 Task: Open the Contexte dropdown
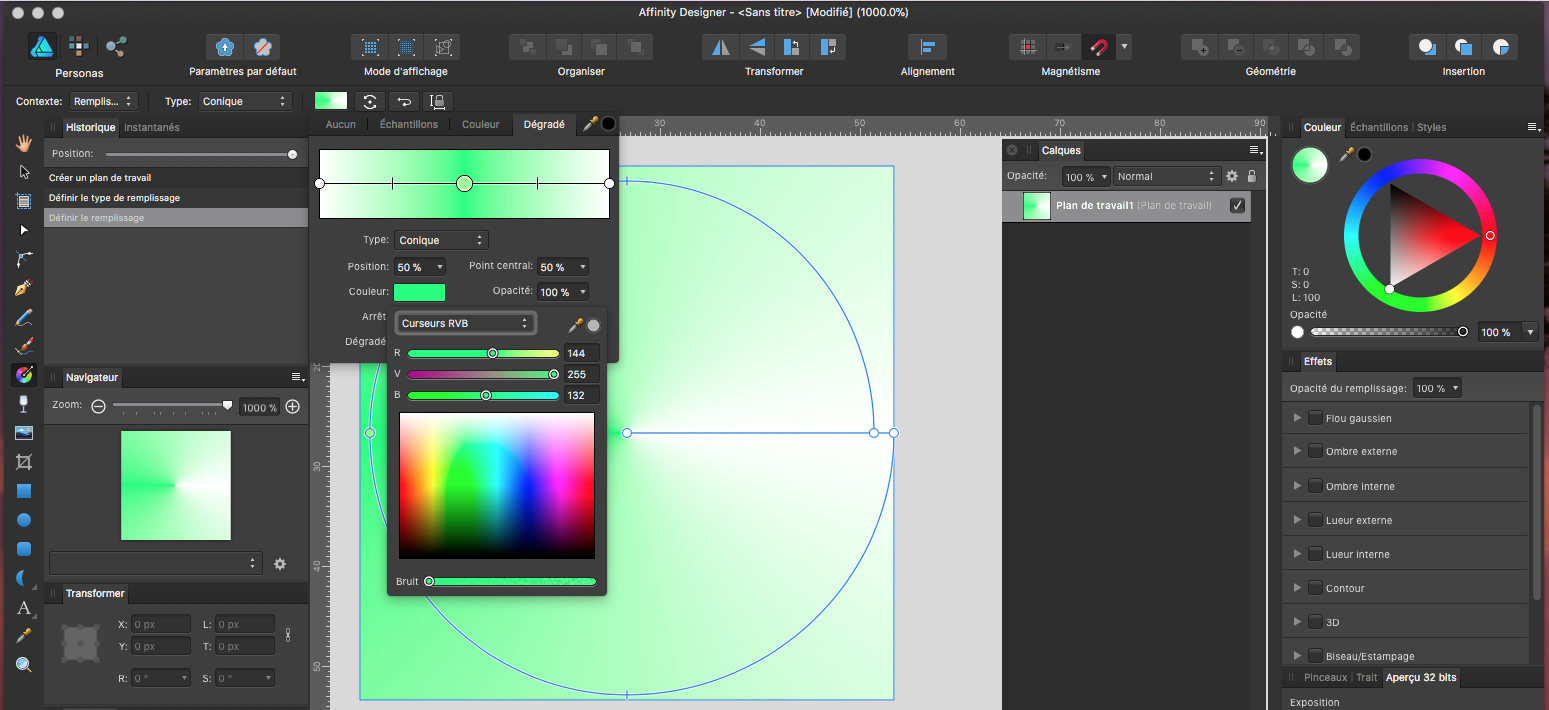[x=104, y=101]
